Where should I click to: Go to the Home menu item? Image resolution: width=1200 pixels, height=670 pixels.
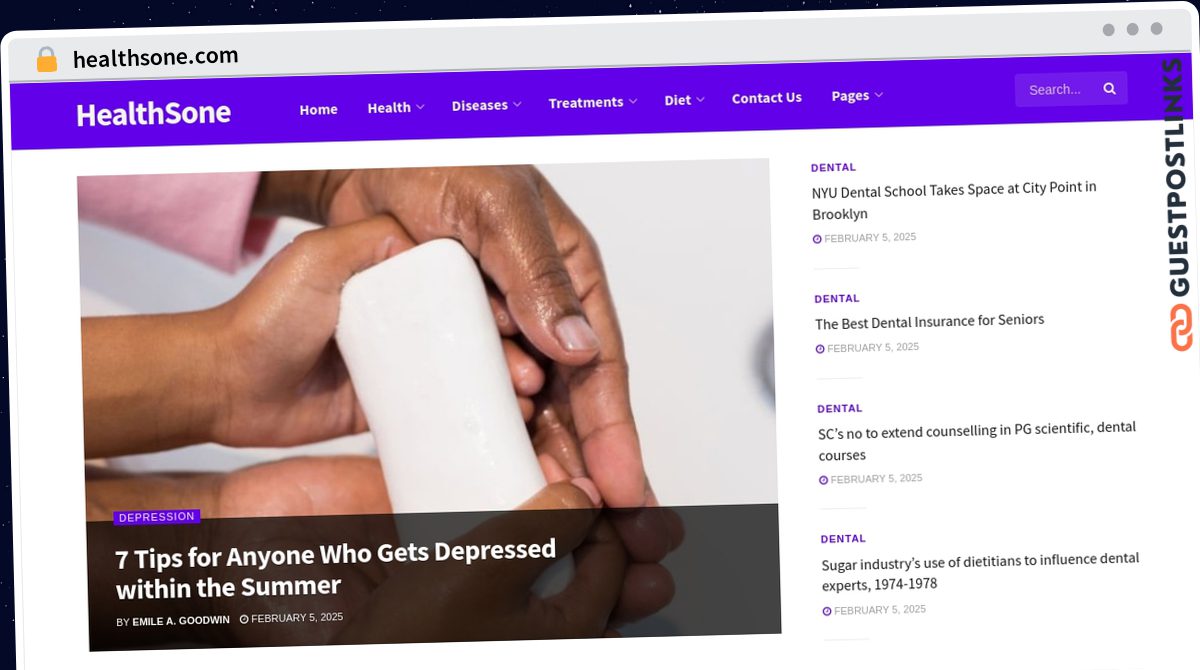point(318,109)
